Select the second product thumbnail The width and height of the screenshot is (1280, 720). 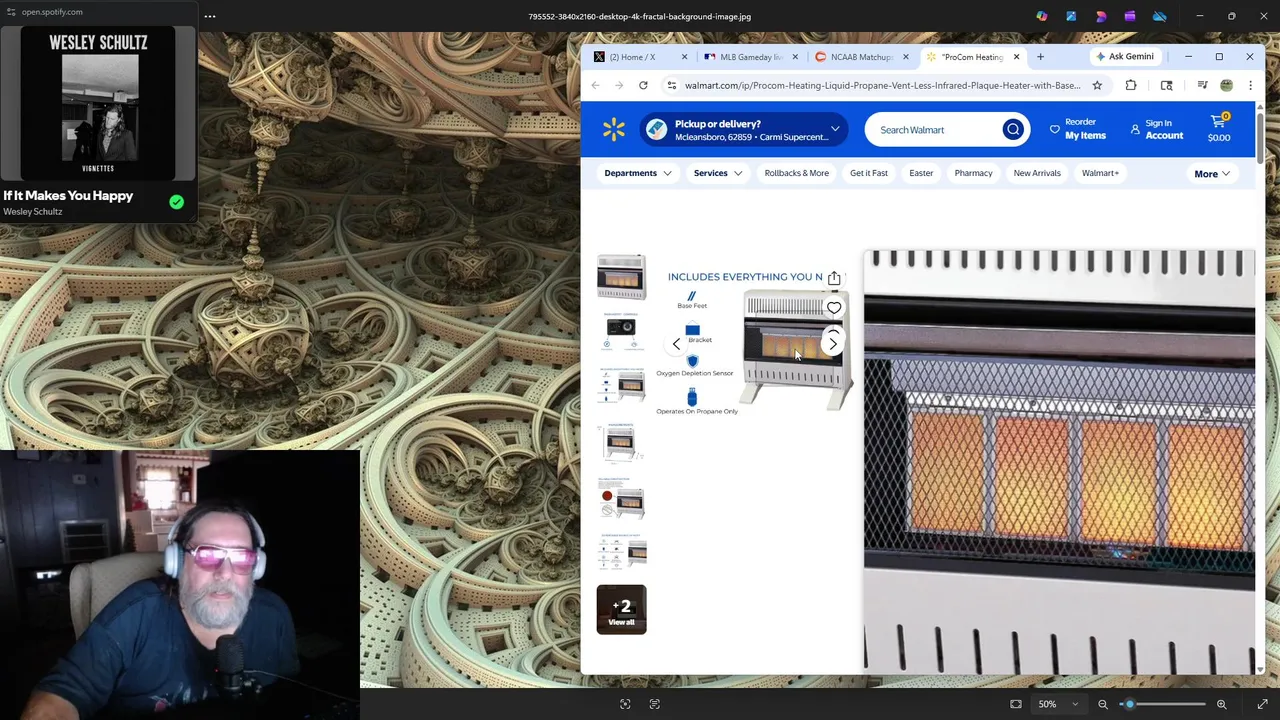coord(621,331)
